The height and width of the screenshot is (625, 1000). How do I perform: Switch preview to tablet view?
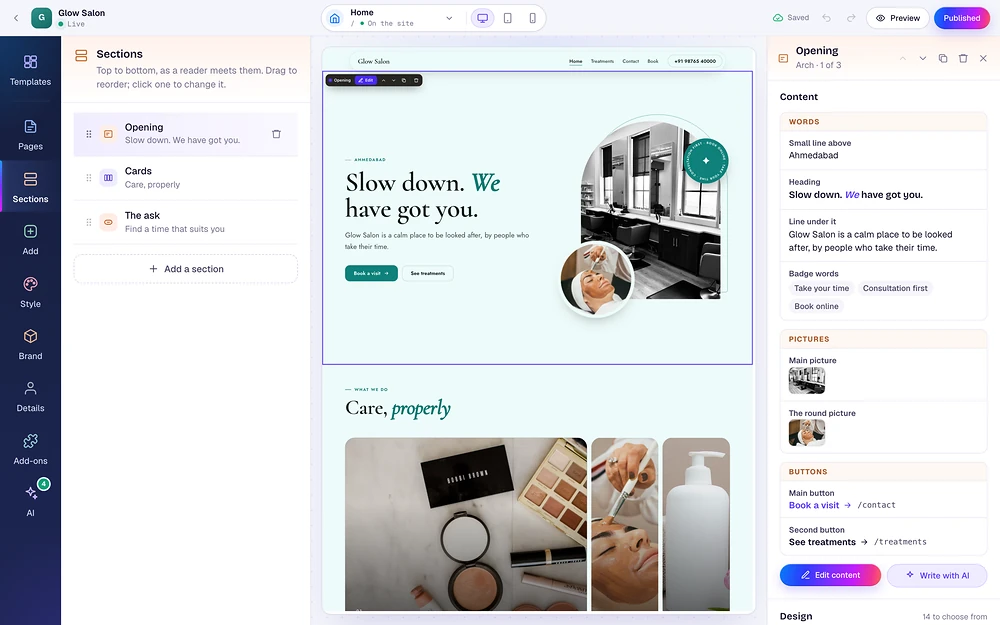coord(508,18)
